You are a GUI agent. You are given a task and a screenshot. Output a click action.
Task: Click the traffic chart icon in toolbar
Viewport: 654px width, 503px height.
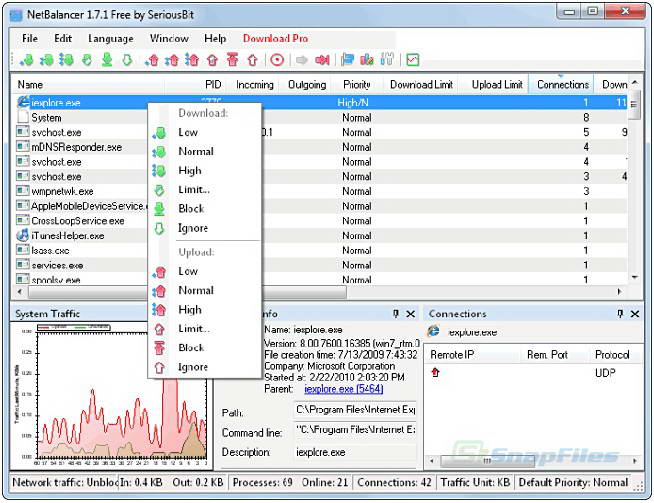pyautogui.click(x=412, y=60)
